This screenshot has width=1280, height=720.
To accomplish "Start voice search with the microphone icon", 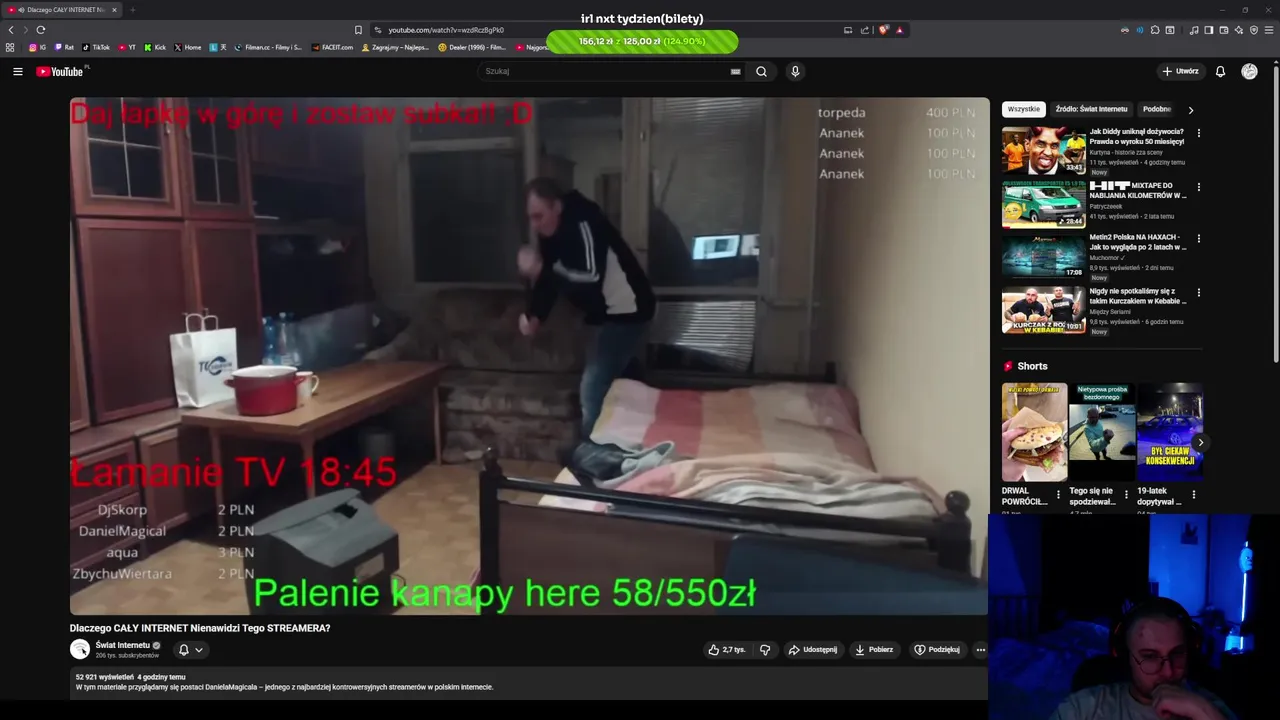I will pyautogui.click(x=795, y=71).
